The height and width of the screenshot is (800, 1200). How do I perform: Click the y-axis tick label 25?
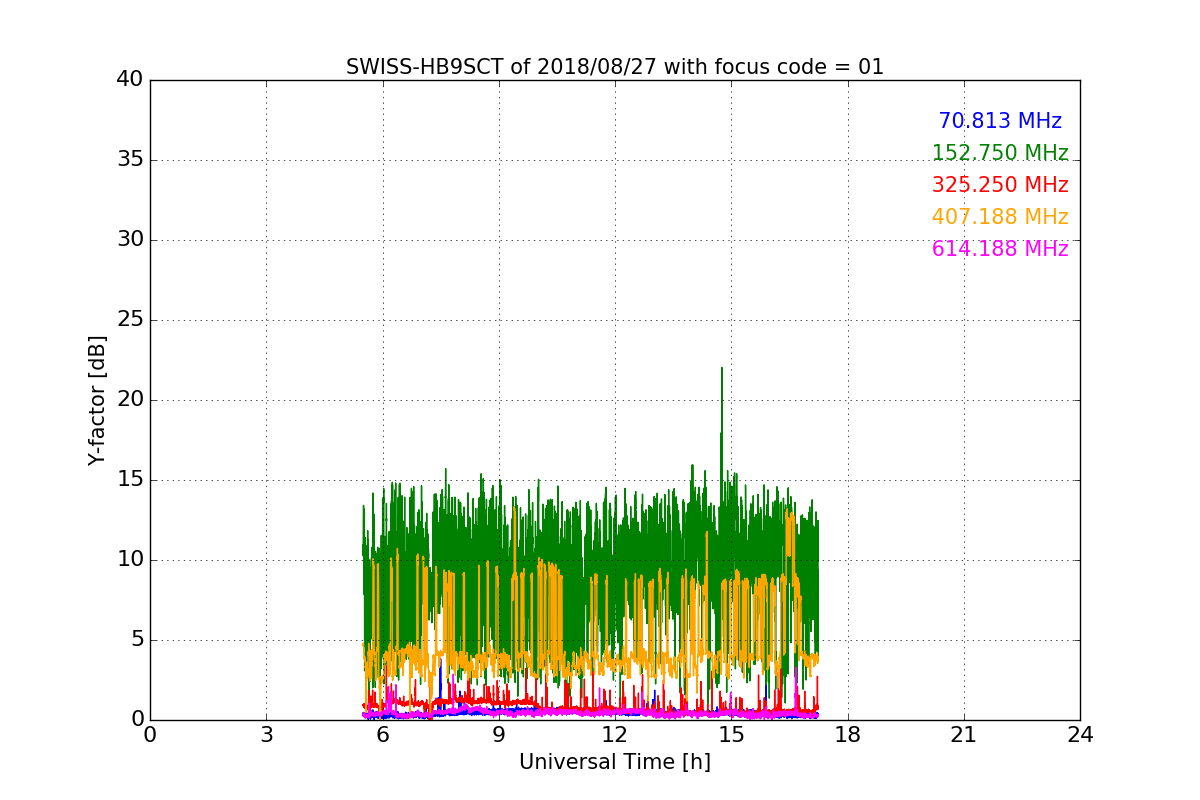tap(130, 320)
